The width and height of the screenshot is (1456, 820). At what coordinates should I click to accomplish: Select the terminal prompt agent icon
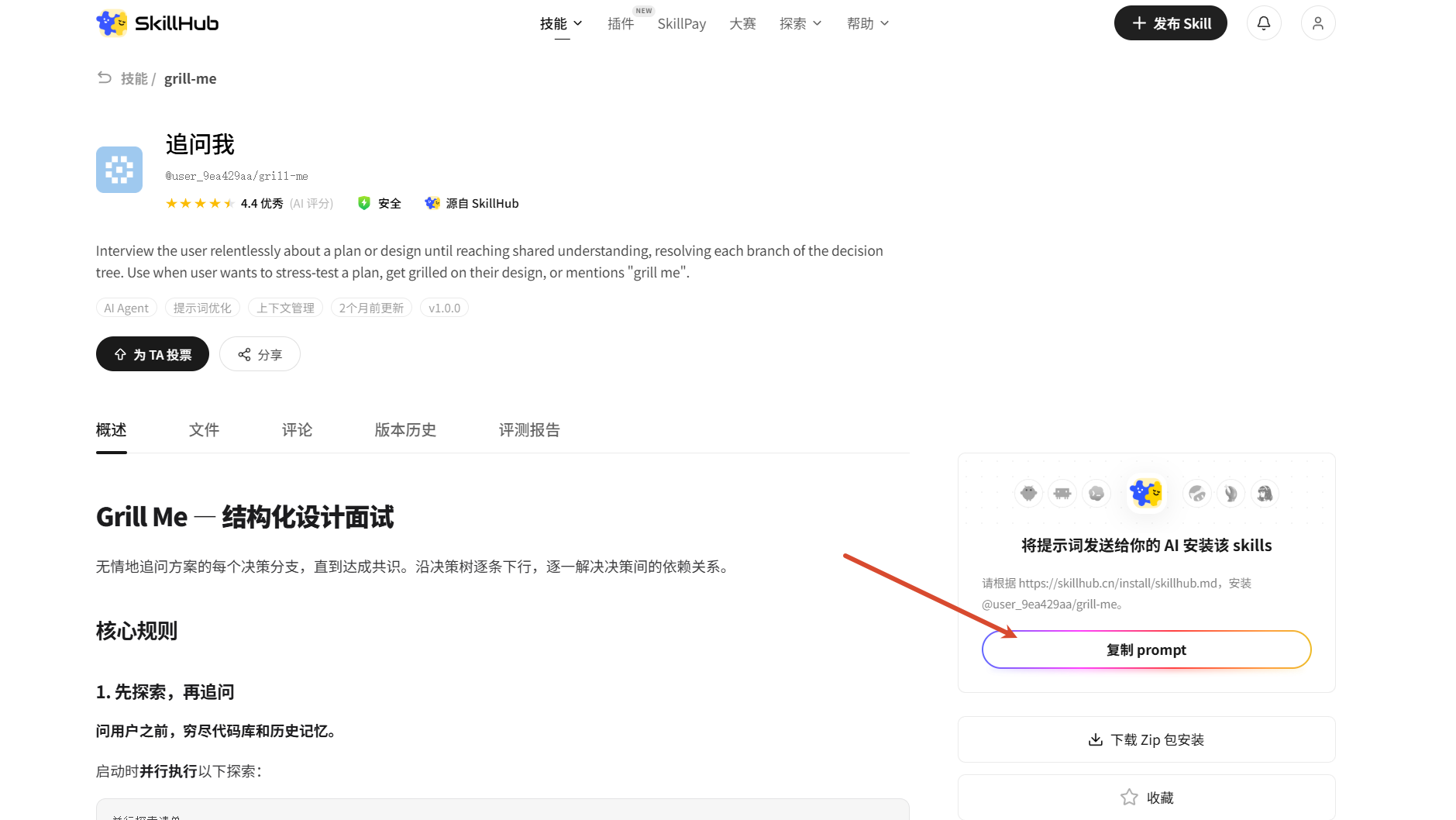coord(1096,493)
